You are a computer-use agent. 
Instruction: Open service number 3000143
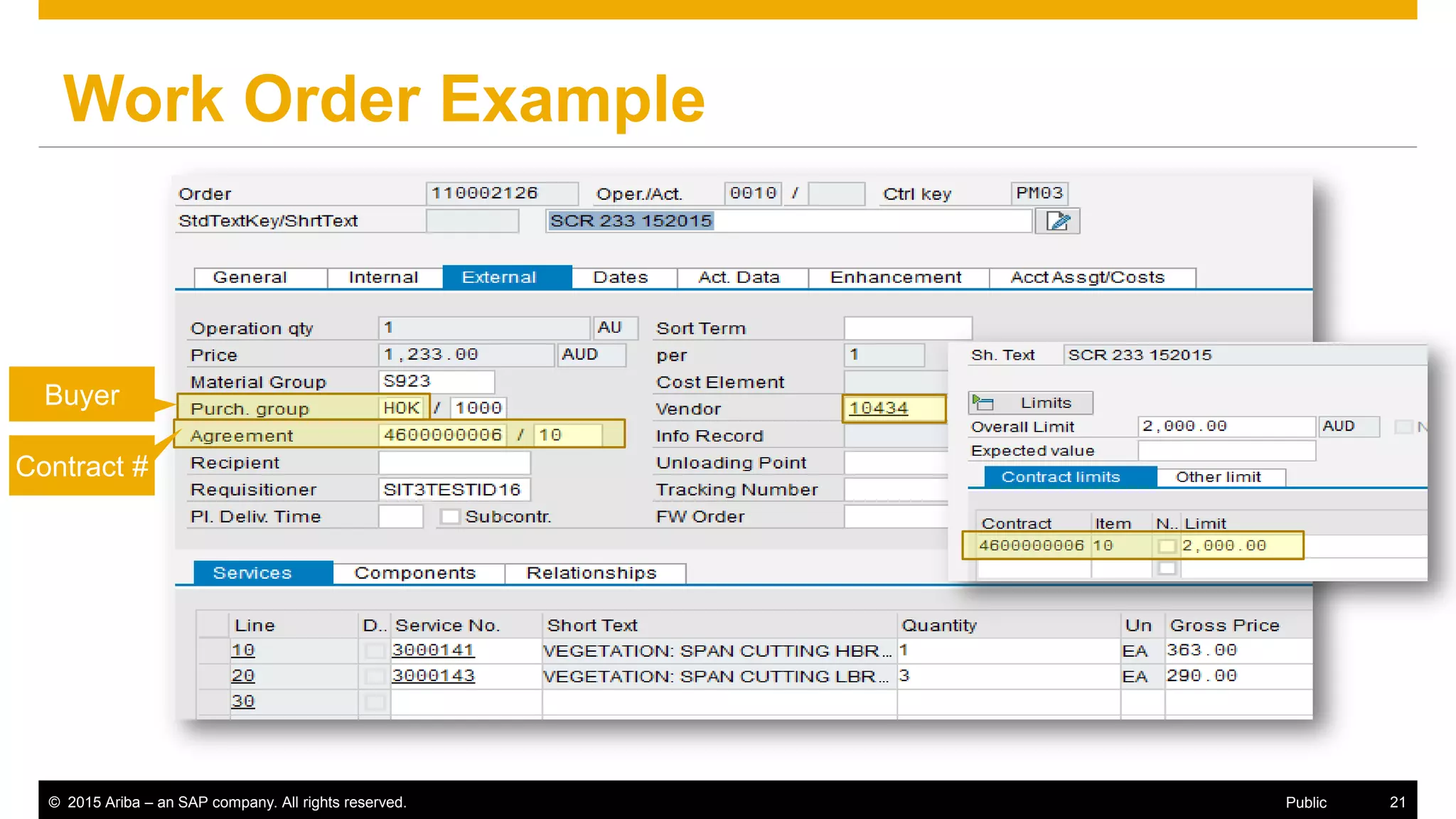433,676
